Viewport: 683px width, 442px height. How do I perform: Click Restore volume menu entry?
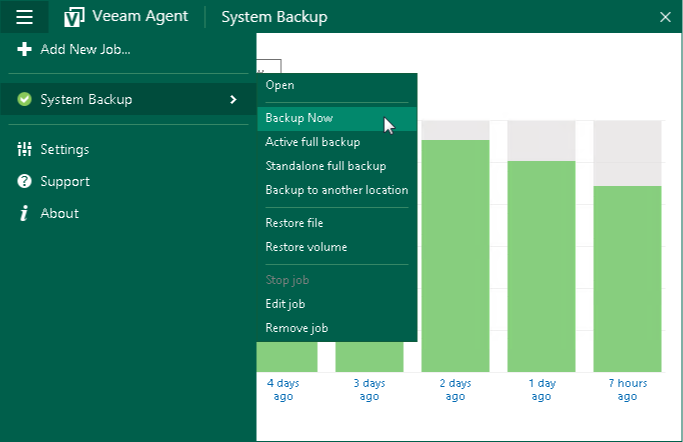[305, 247]
